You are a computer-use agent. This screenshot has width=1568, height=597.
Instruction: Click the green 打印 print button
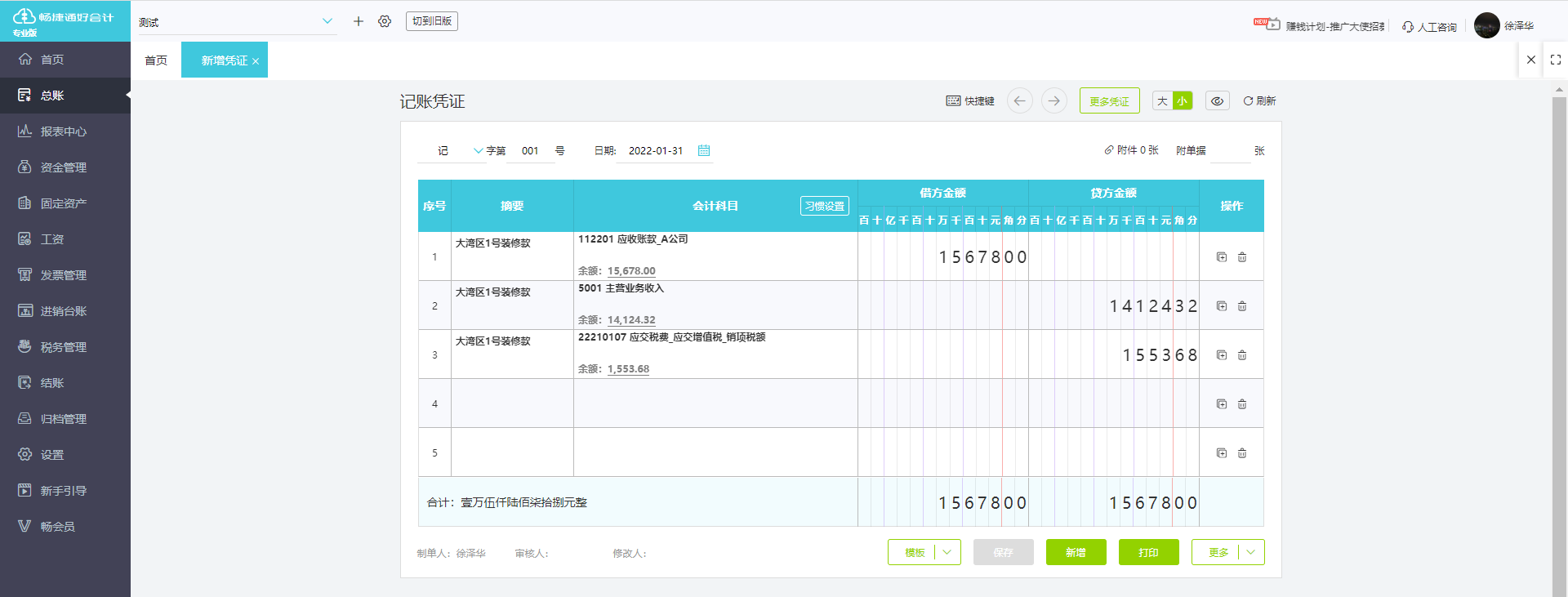(x=1148, y=552)
